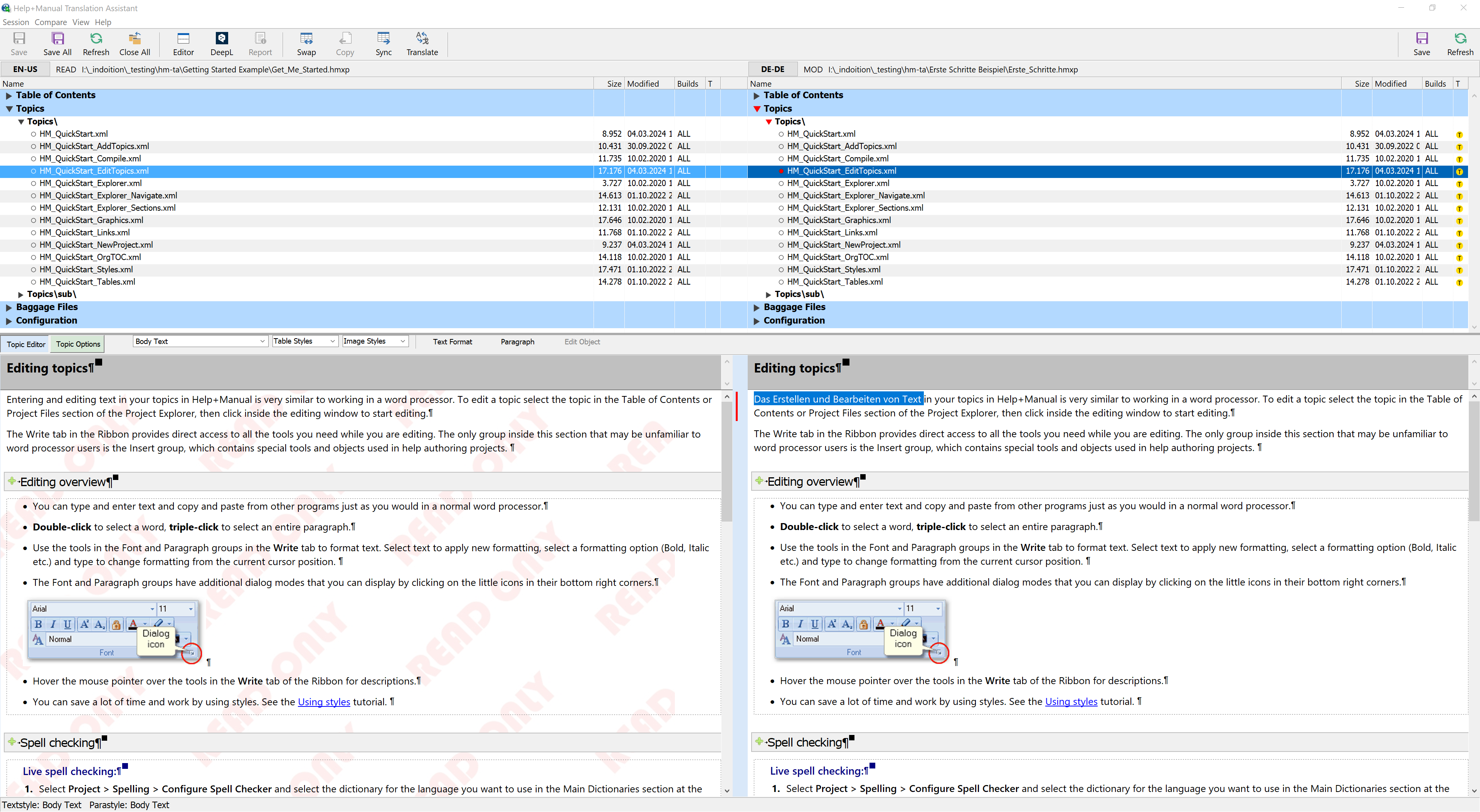Screen dimensions: 1480x812
Task: Expand Baggage Files in right pane
Action: click(x=756, y=308)
